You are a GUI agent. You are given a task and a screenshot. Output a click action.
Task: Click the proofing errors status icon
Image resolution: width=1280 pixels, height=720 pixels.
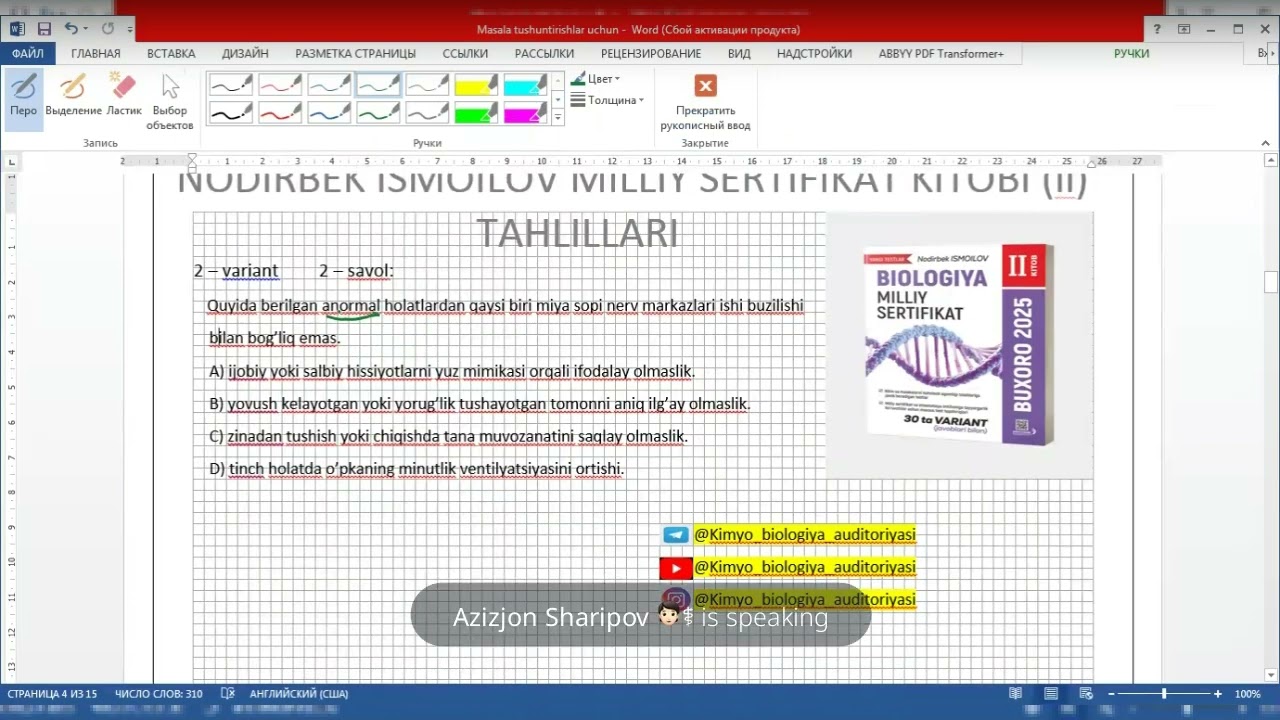[227, 694]
